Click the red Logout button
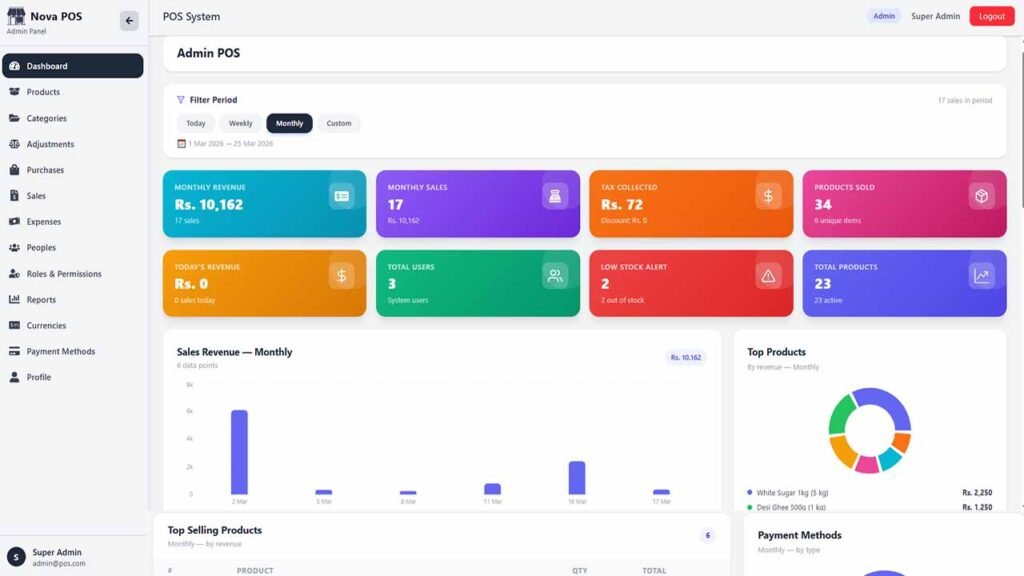 coord(991,17)
